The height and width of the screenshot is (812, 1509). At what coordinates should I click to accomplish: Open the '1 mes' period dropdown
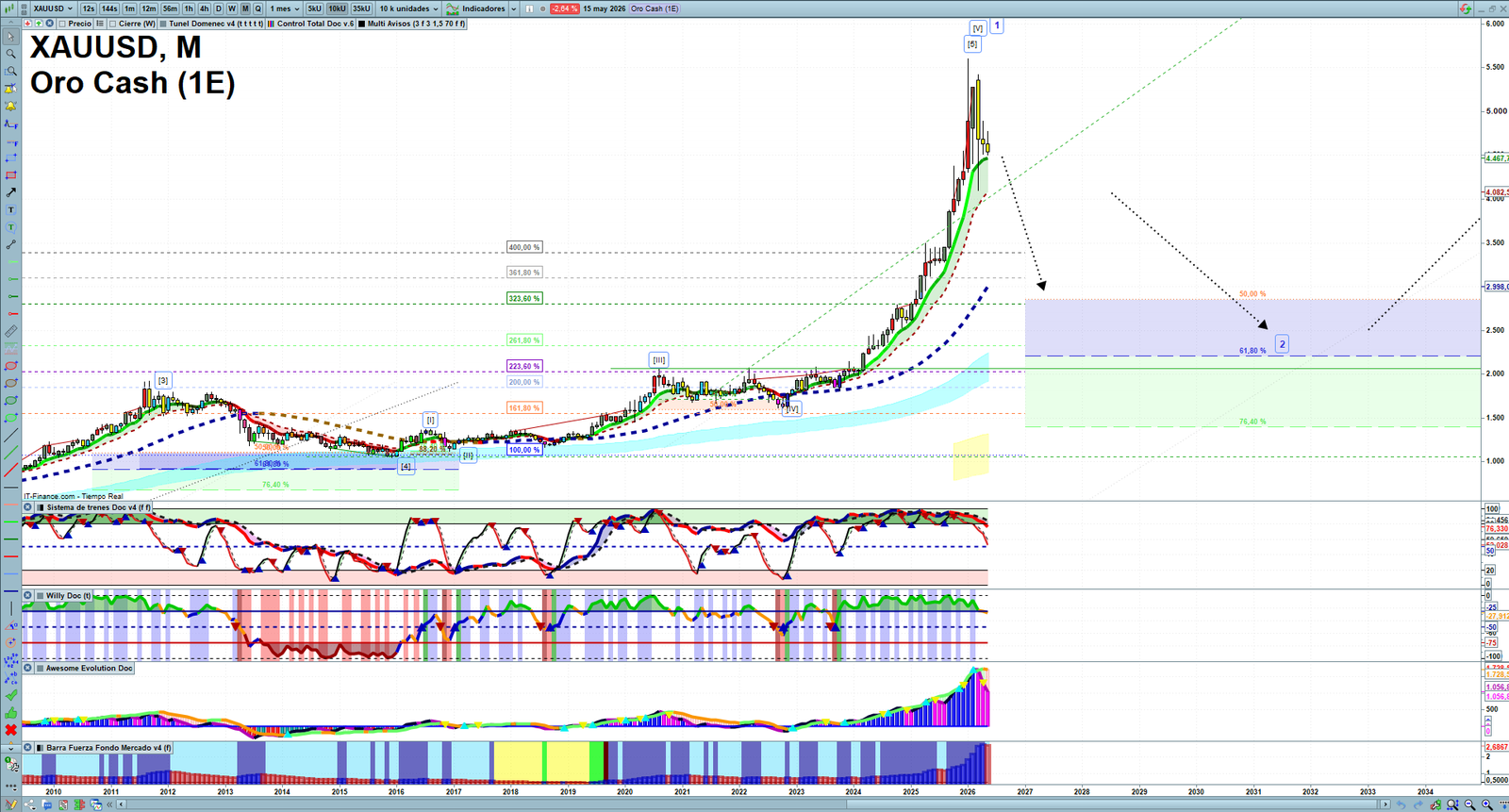click(285, 8)
